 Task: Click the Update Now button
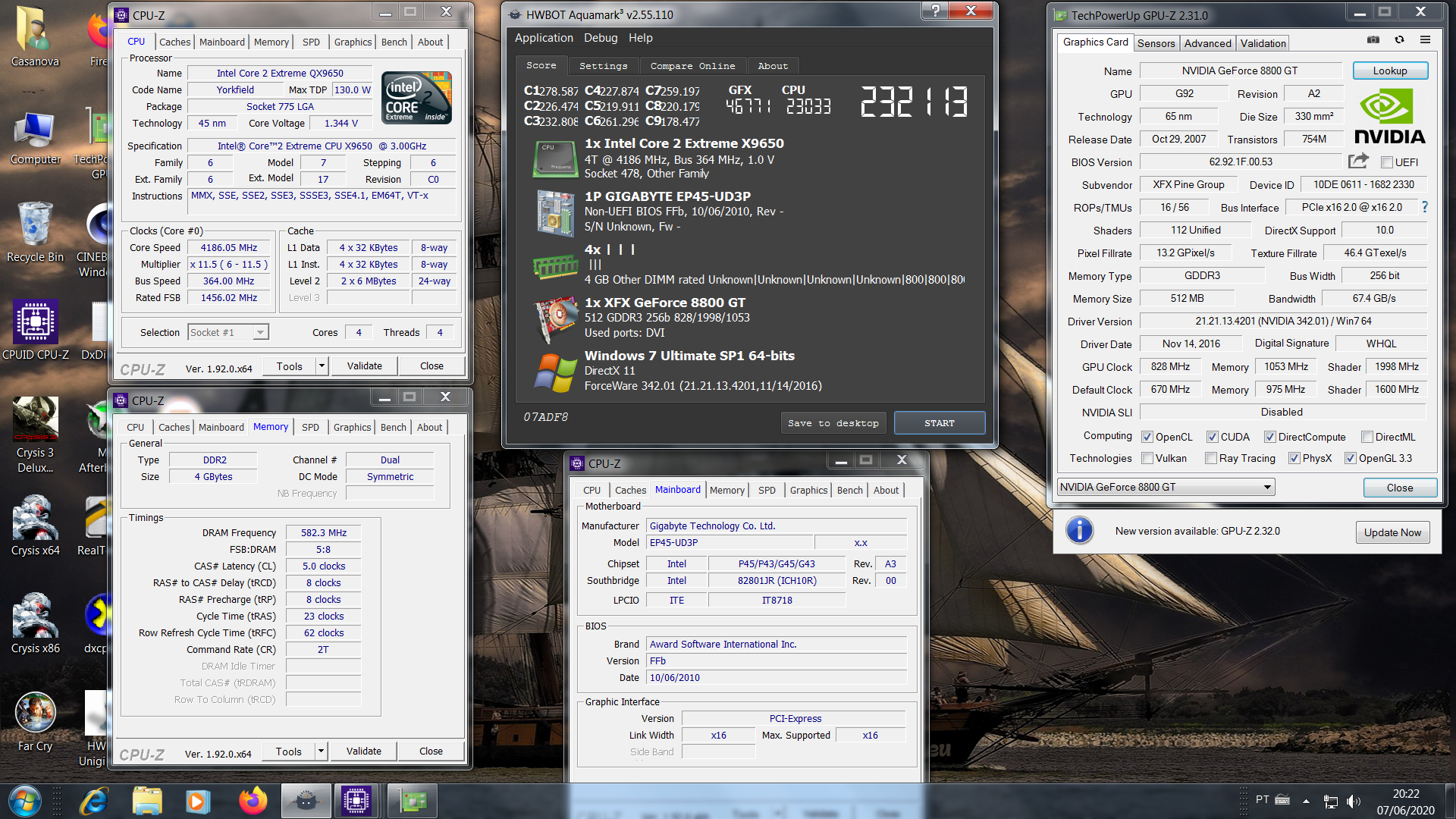point(1392,532)
